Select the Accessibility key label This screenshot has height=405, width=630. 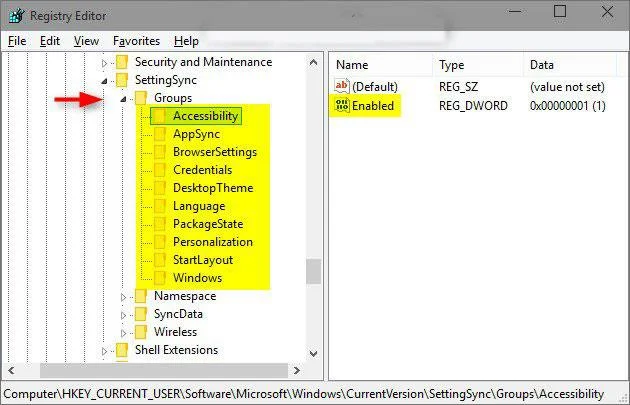coord(206,116)
